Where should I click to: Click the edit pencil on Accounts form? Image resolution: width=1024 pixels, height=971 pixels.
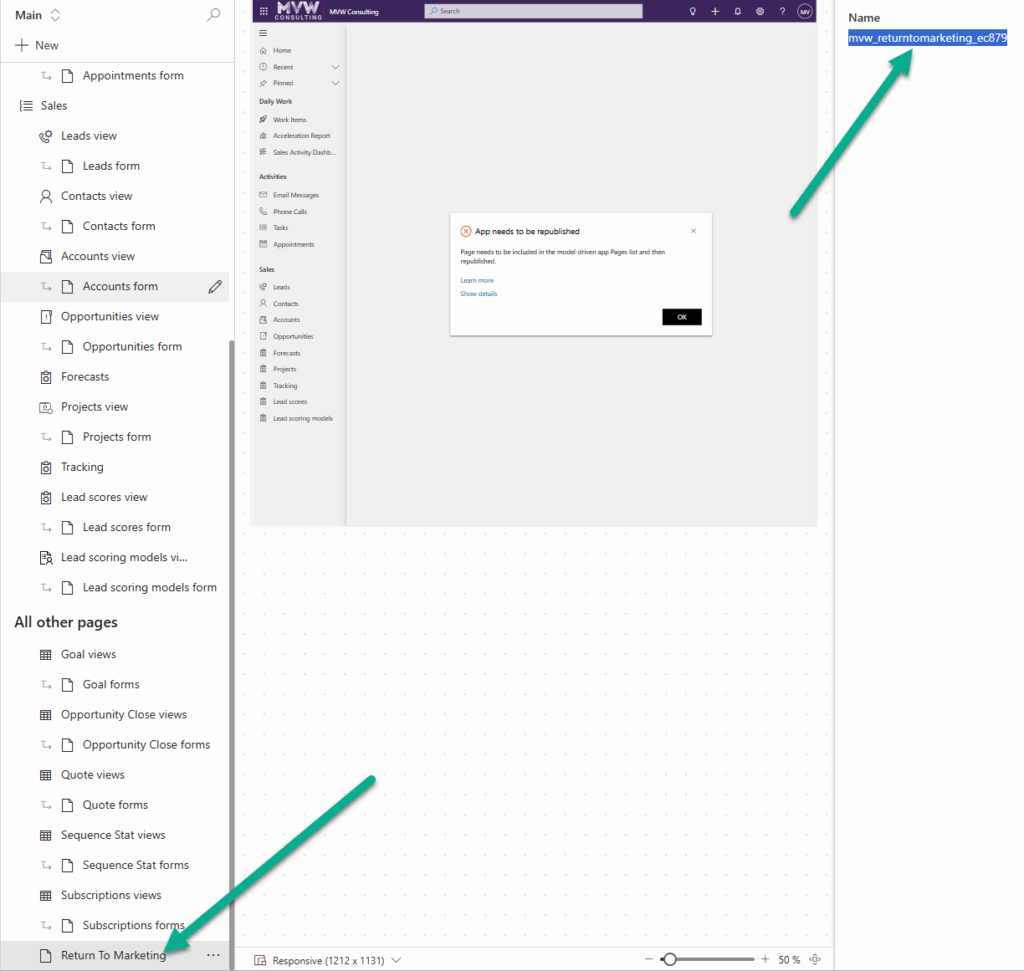[x=215, y=287]
